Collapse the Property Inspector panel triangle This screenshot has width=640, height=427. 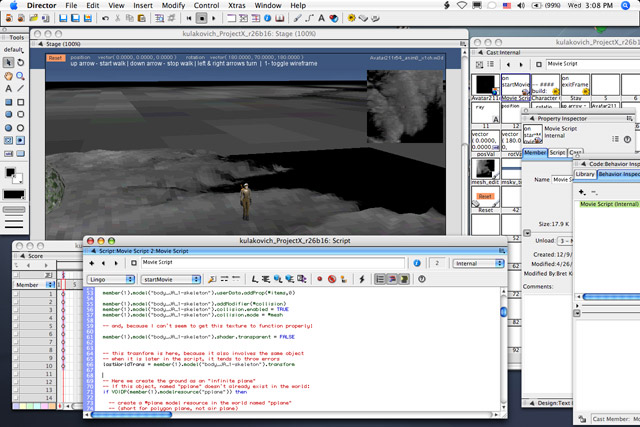(532, 118)
